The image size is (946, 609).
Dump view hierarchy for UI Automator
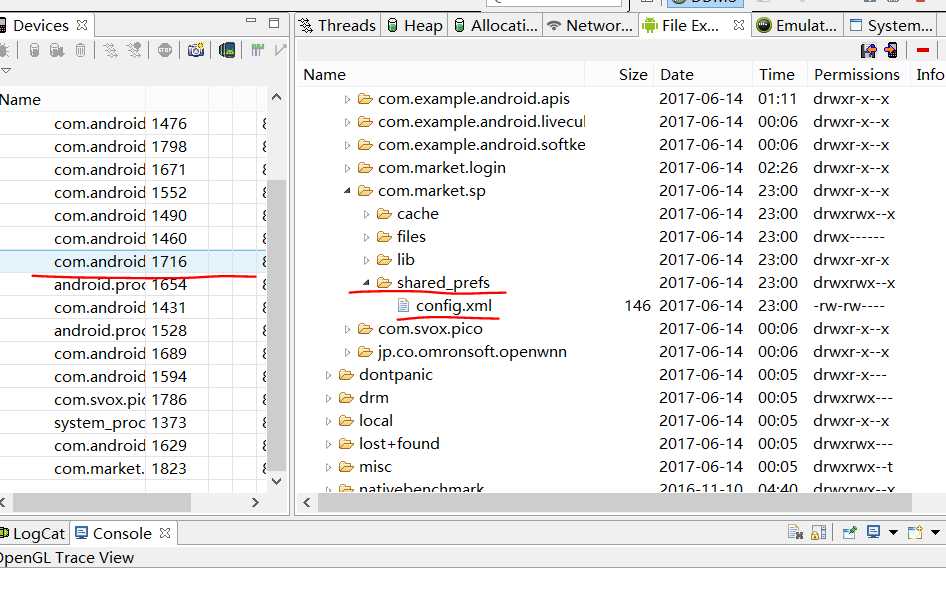[x=227, y=50]
